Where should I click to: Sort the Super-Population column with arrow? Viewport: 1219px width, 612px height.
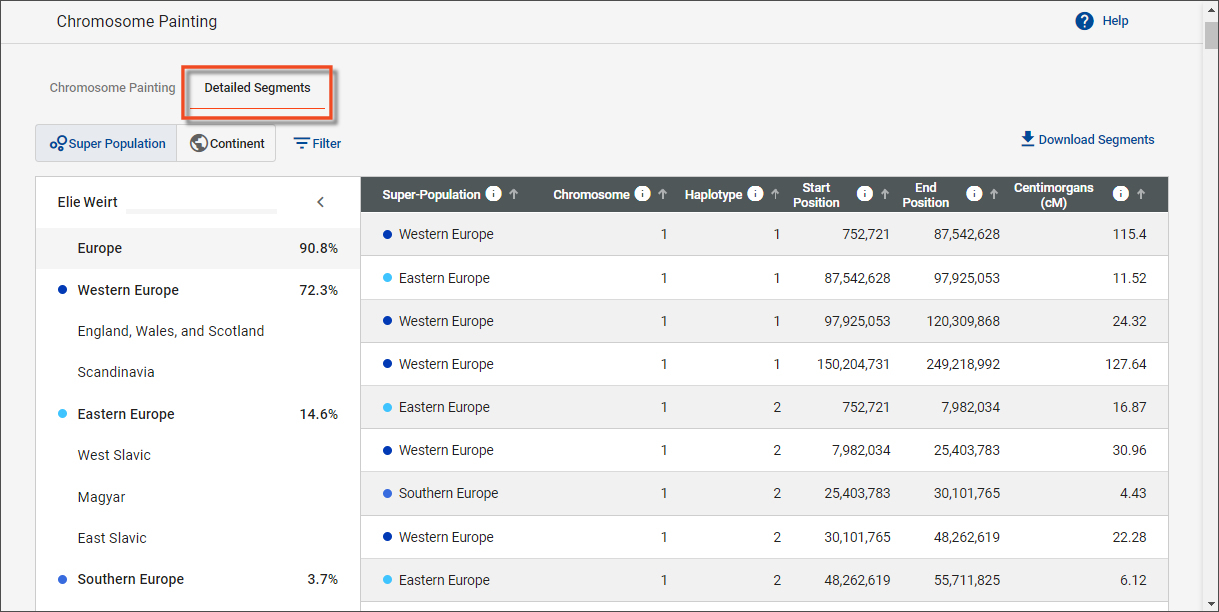pos(514,194)
